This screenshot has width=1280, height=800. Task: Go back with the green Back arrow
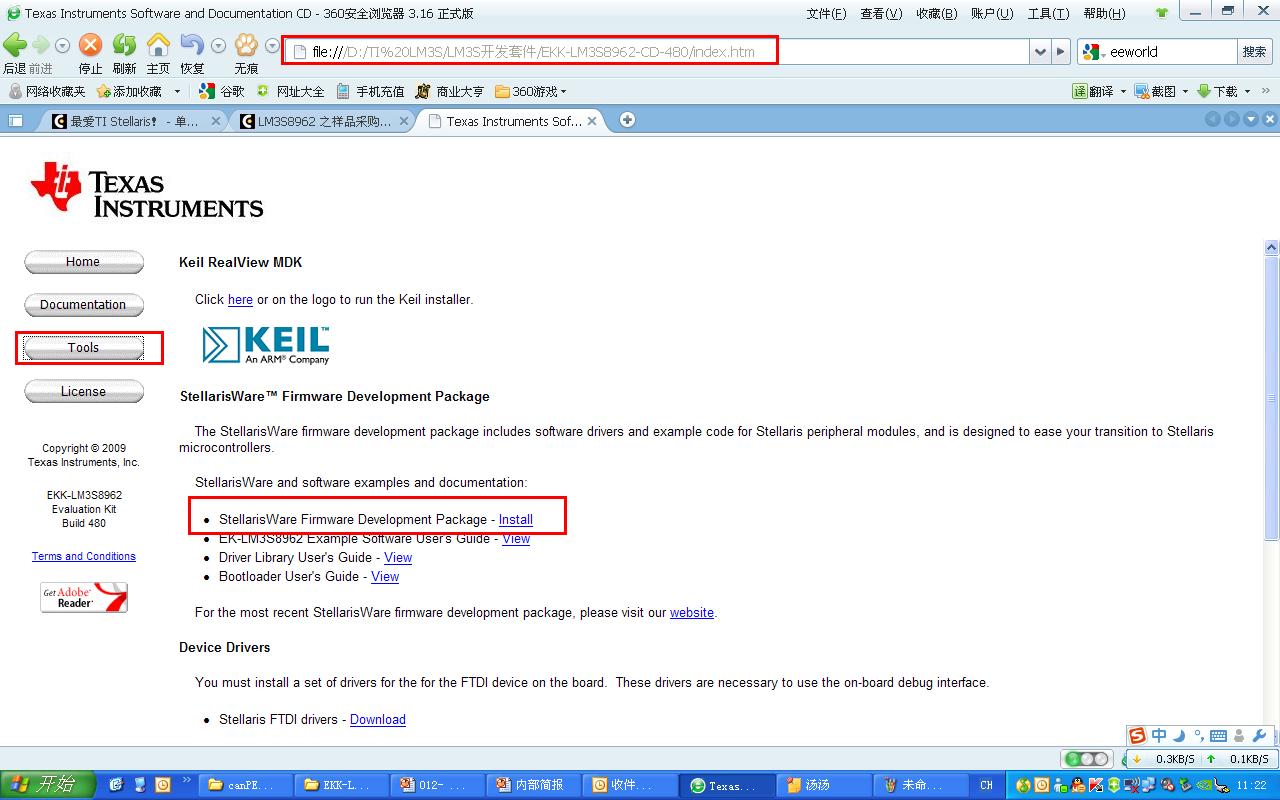[15, 45]
